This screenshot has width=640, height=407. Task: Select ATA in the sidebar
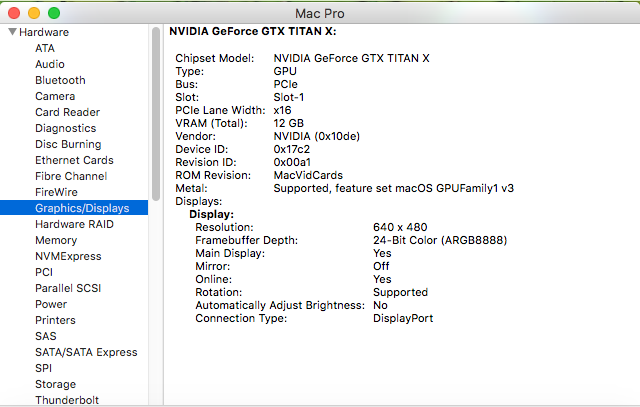pyautogui.click(x=45, y=48)
